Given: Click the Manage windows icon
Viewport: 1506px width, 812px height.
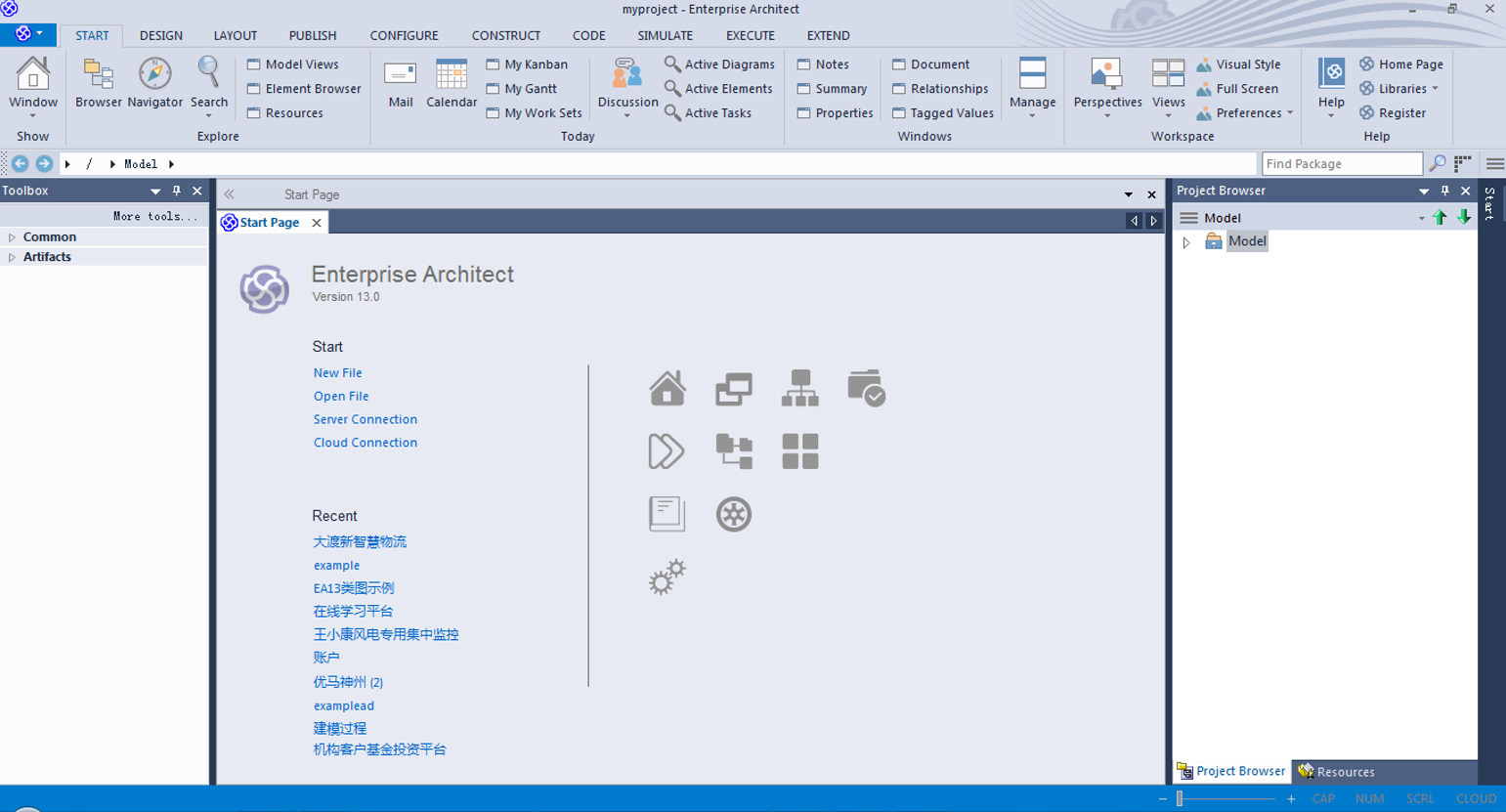Looking at the screenshot, I should [1032, 75].
